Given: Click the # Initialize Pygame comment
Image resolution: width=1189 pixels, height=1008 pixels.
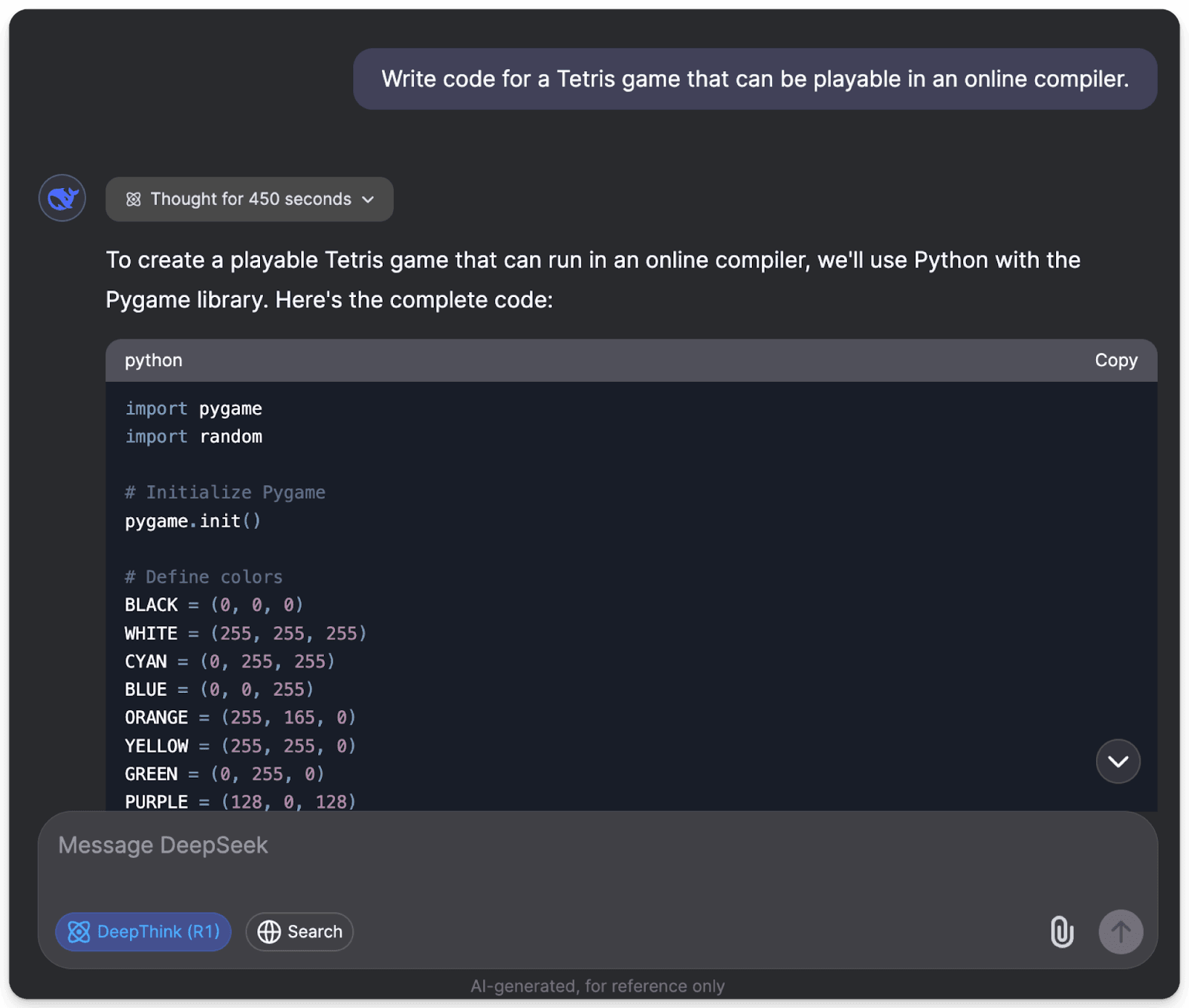Looking at the screenshot, I should (x=225, y=492).
